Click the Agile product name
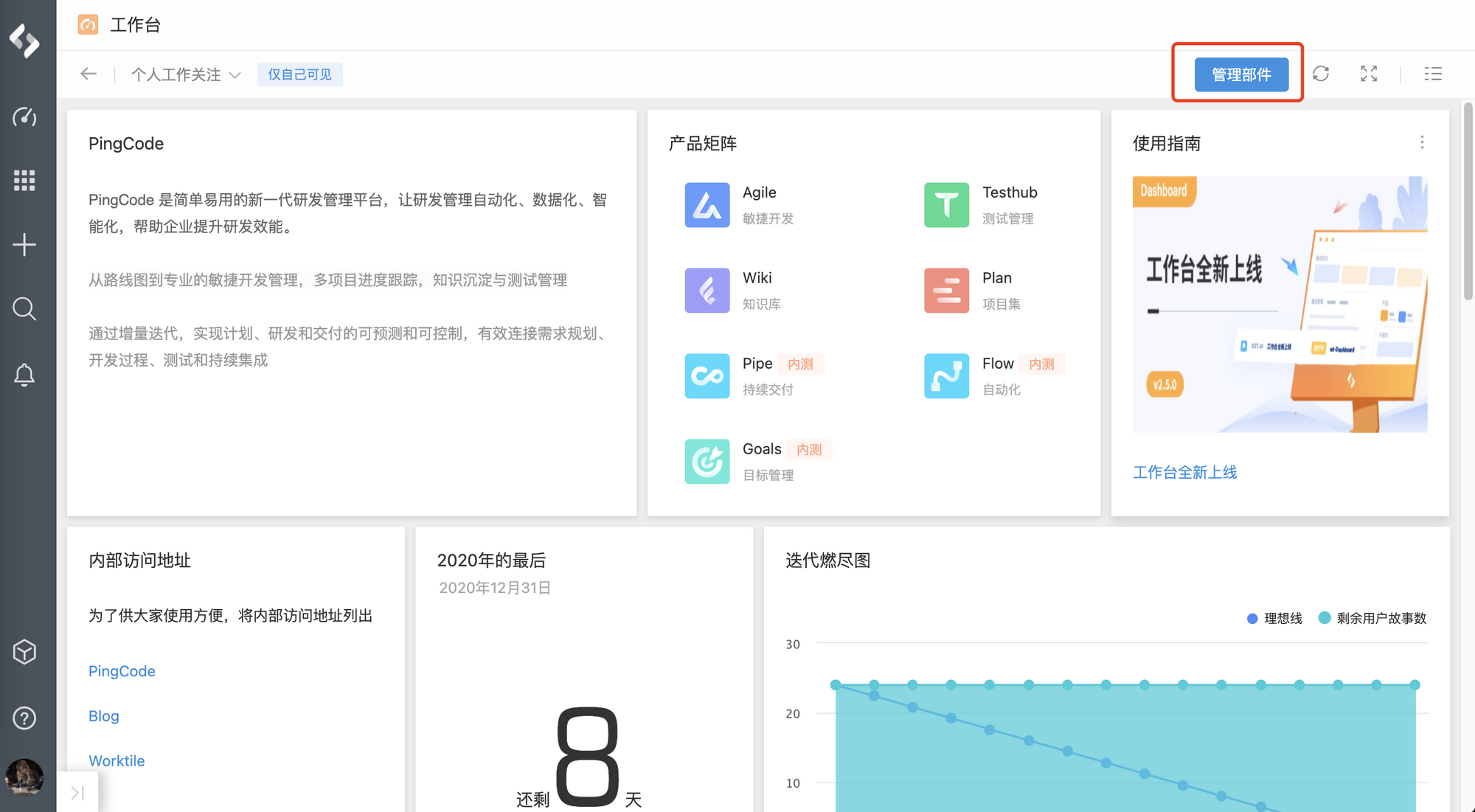Screen dimensions: 1475x812 (x=759, y=192)
